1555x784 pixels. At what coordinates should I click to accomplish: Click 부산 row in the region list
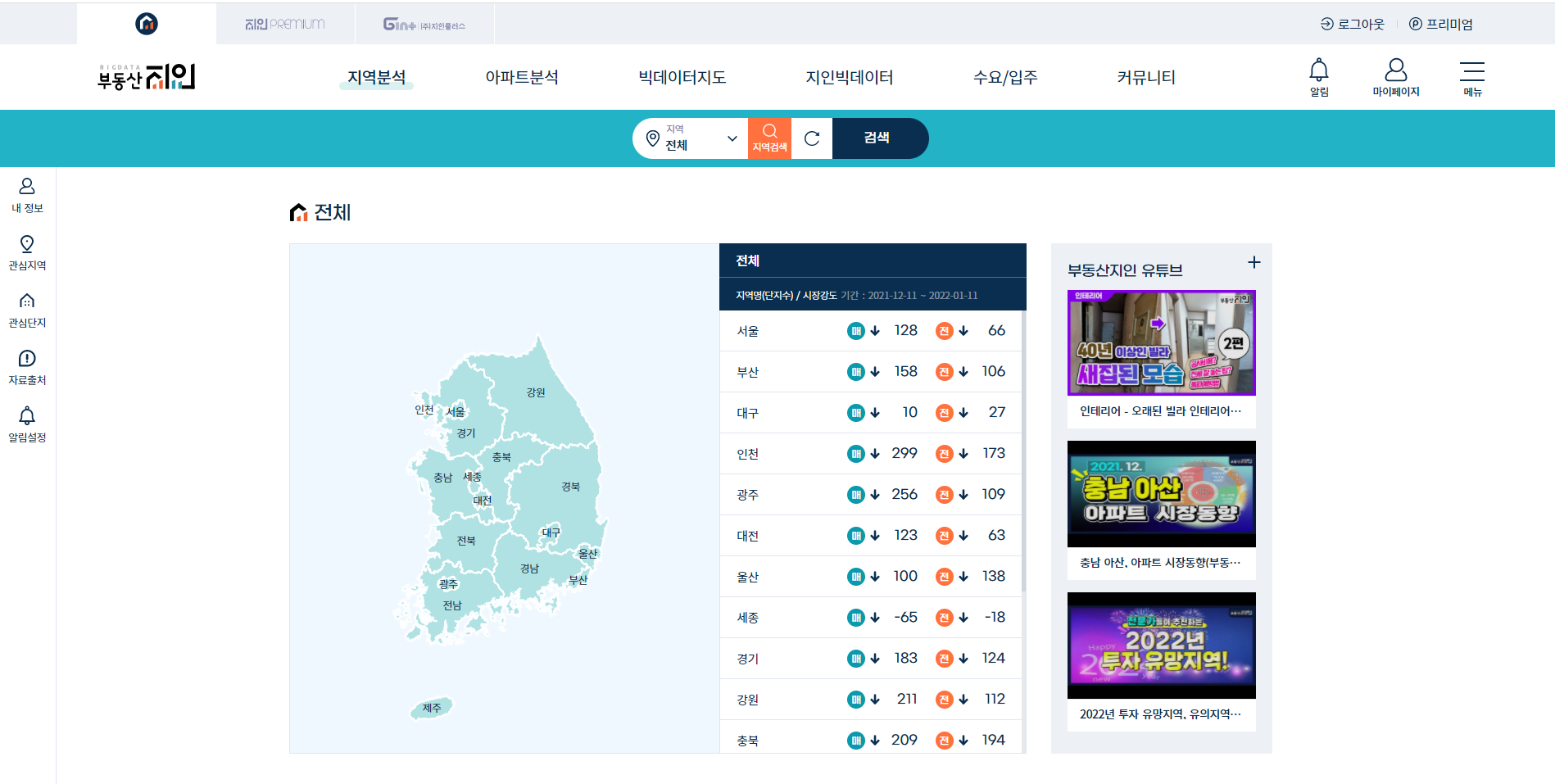(x=871, y=372)
